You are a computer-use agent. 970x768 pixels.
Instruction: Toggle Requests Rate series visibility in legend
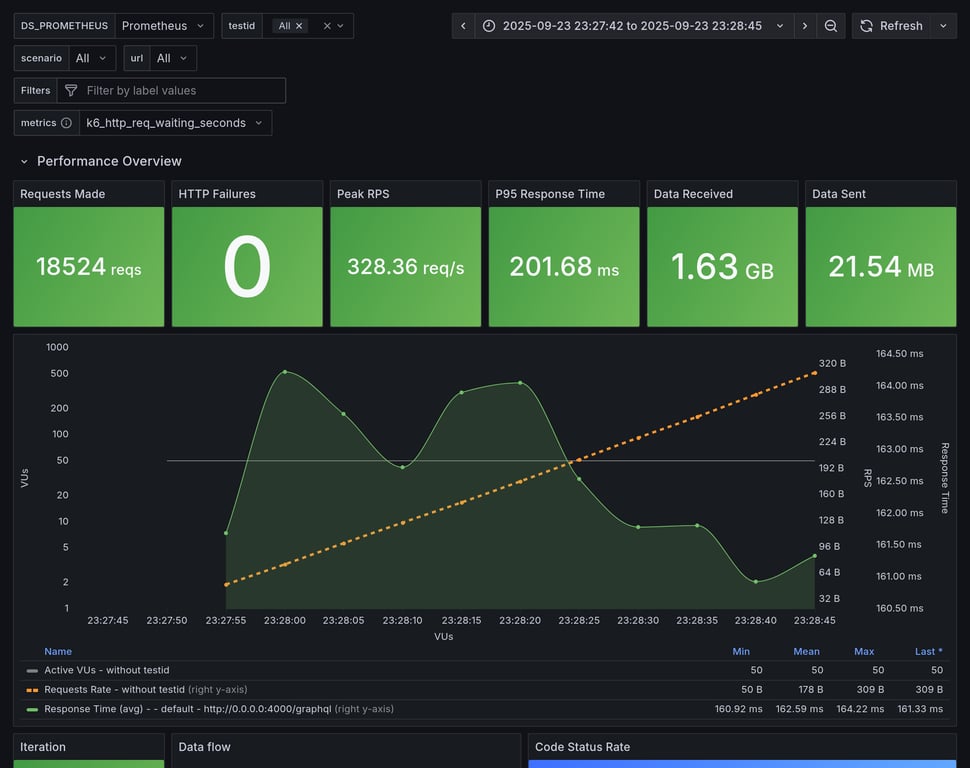click(114, 689)
